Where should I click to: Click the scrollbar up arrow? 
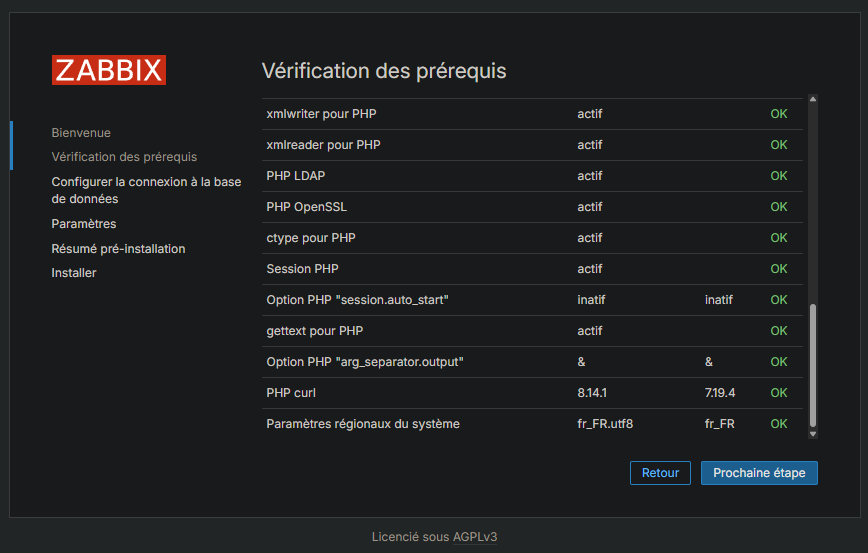(812, 100)
